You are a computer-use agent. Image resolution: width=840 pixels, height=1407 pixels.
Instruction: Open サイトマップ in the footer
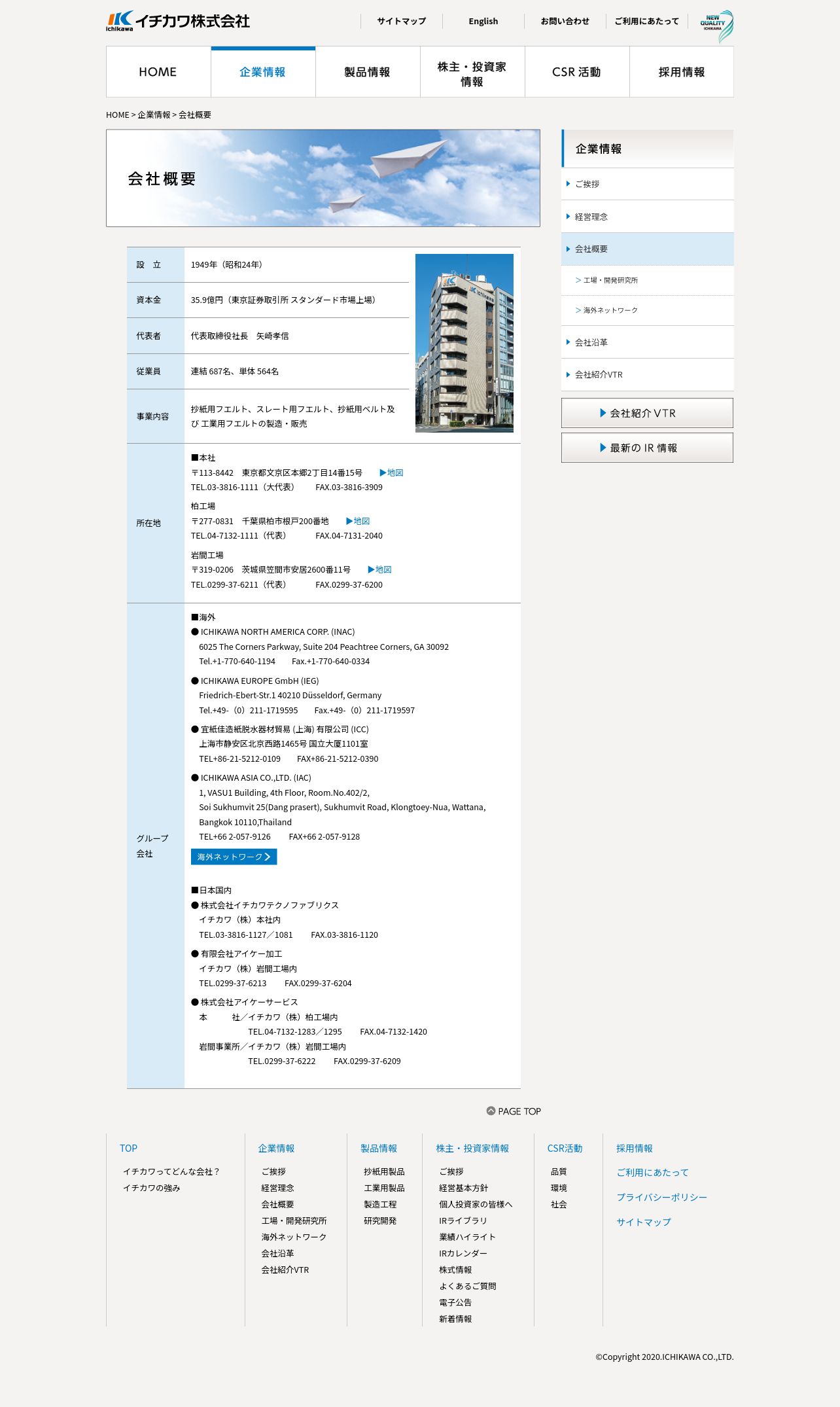click(x=643, y=1222)
